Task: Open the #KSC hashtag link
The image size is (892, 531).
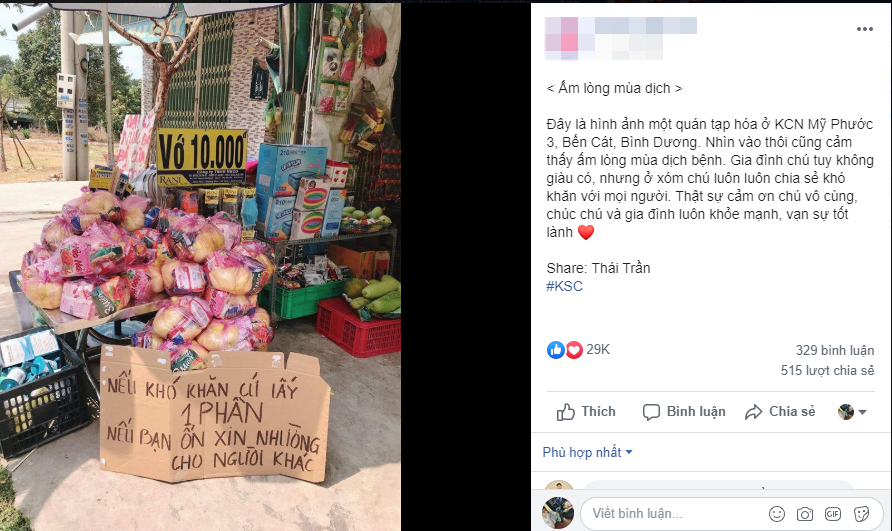Action: point(564,286)
